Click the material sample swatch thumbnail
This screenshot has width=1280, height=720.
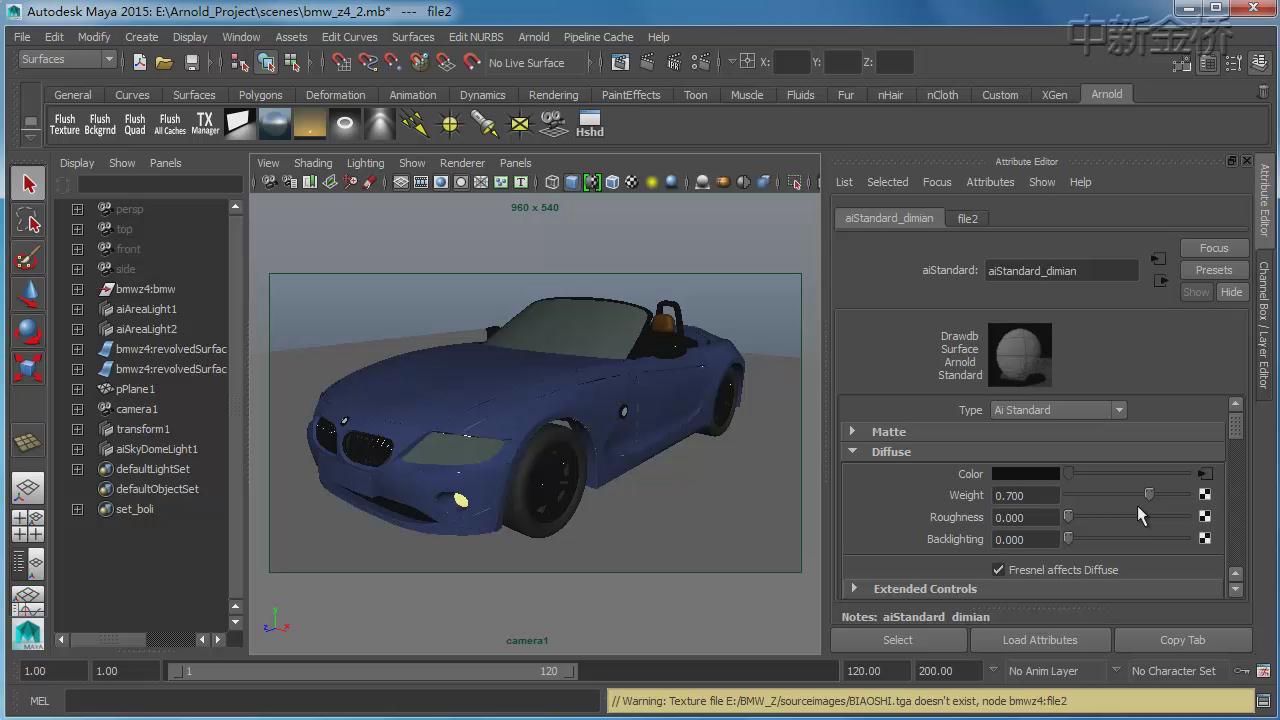1019,355
